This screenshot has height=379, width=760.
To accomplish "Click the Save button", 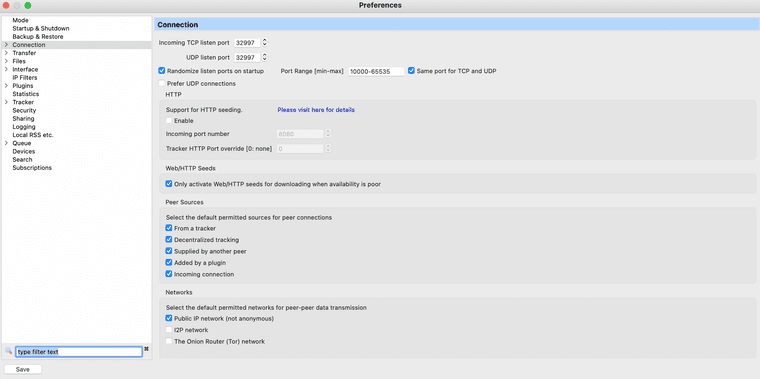I will [23, 369].
